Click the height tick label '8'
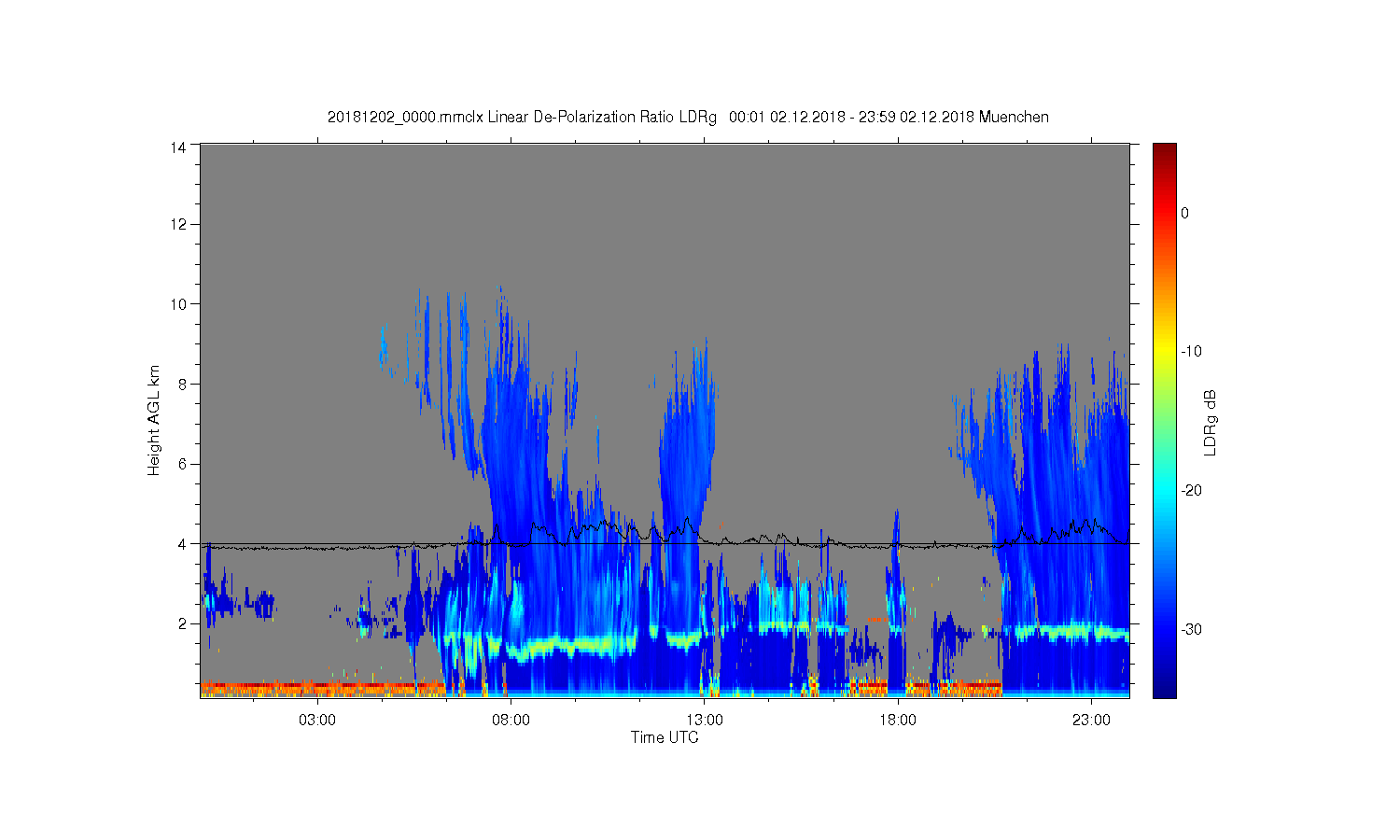 tap(183, 384)
